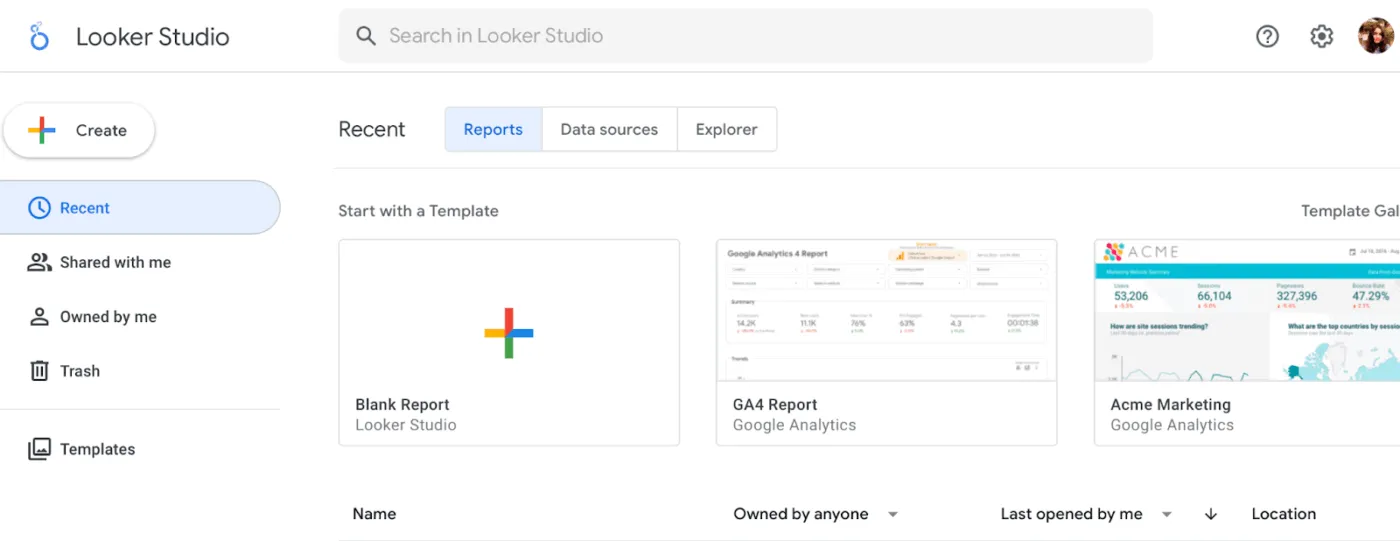The width and height of the screenshot is (1400, 541).
Task: Open the Acme Marketing template thumbnail
Action: [1247, 310]
